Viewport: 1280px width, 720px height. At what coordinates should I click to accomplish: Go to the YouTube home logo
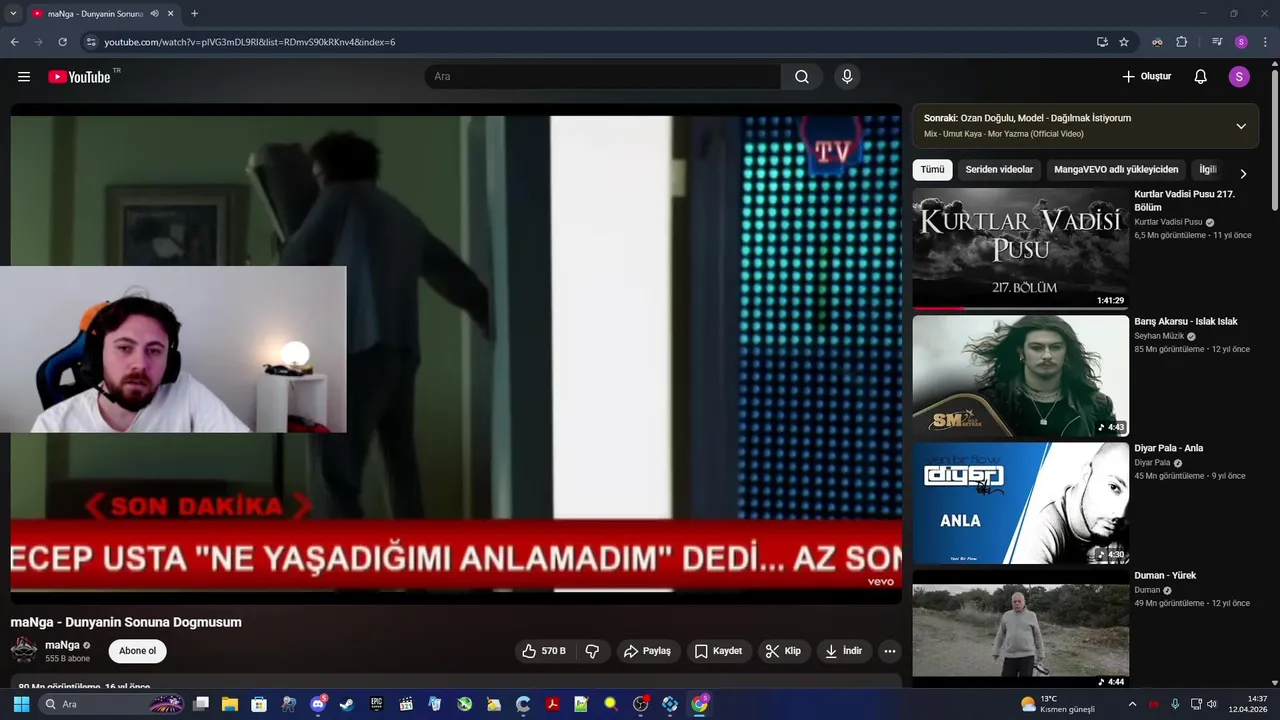[x=80, y=77]
